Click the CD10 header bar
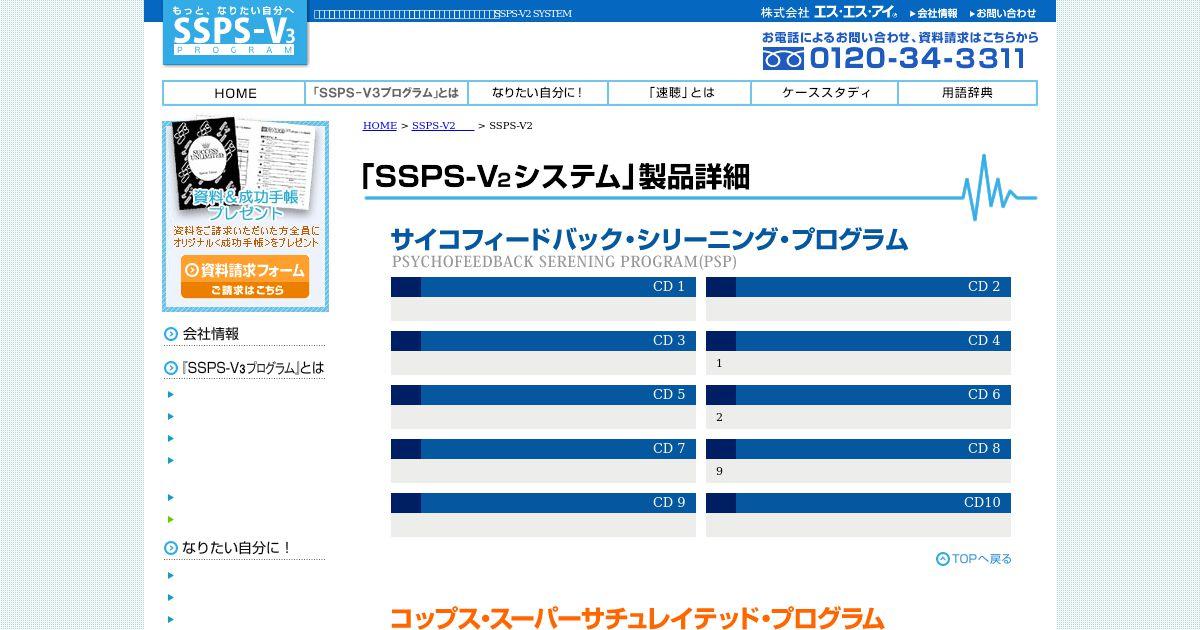 point(858,503)
